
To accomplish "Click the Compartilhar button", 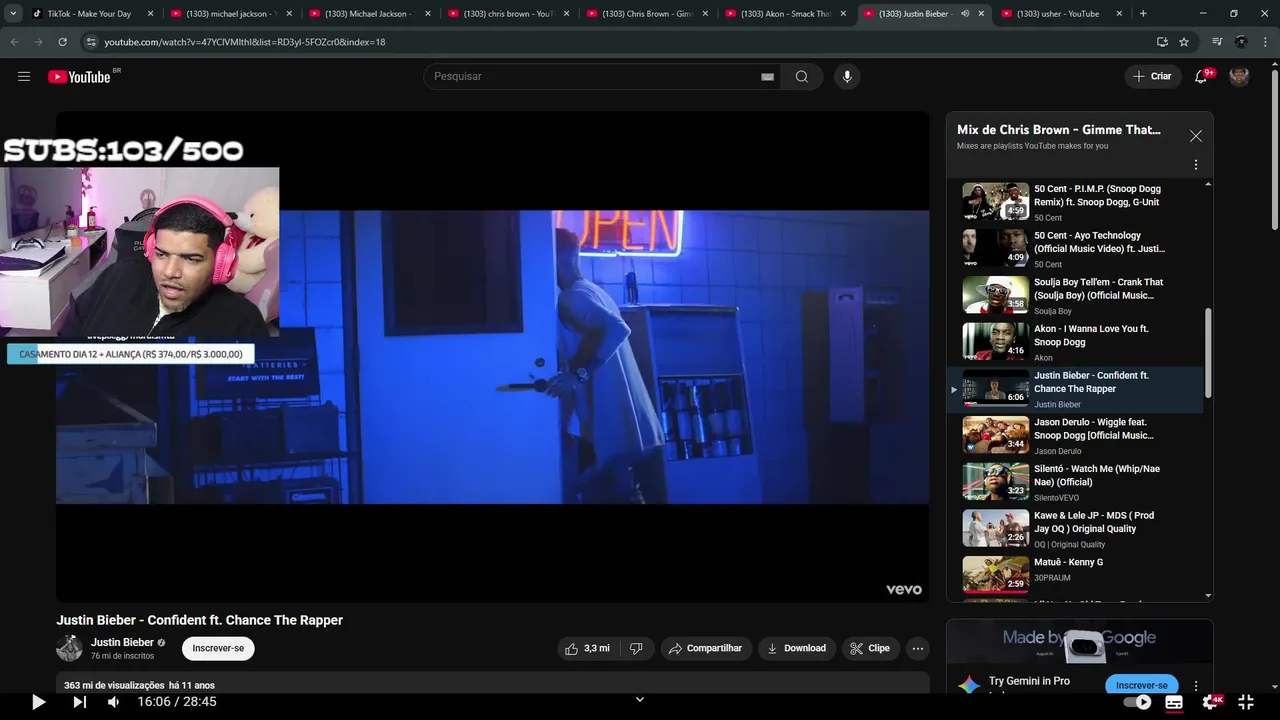I will 706,648.
